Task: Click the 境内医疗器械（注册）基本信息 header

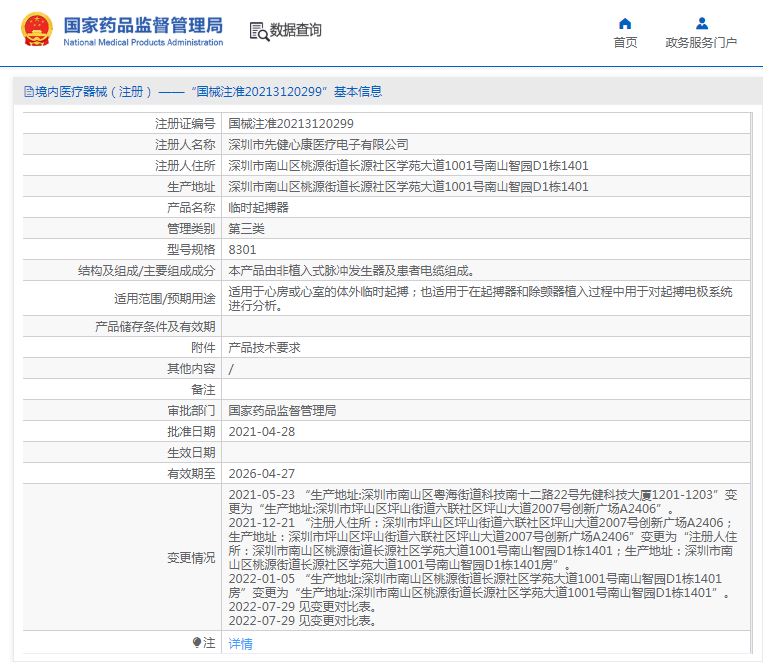Action: click(x=203, y=92)
